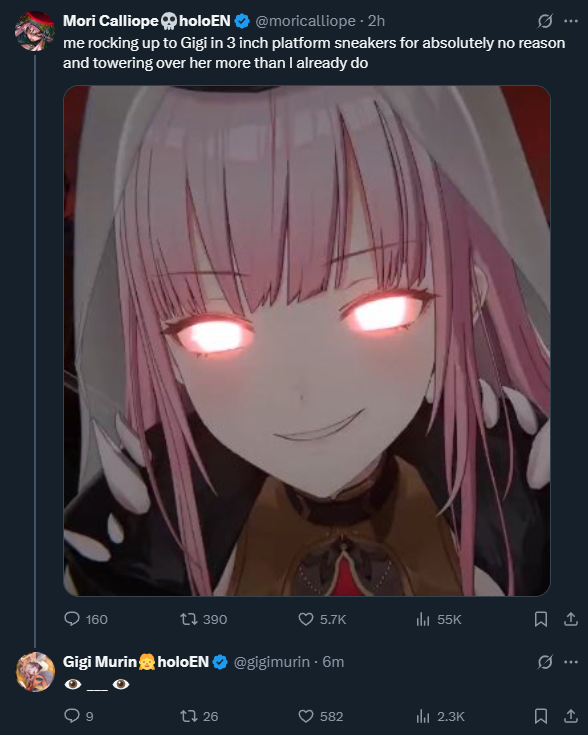Open Grok icon on Gigi Murin's reply
Image resolution: width=588 pixels, height=735 pixels.
[x=545, y=662]
